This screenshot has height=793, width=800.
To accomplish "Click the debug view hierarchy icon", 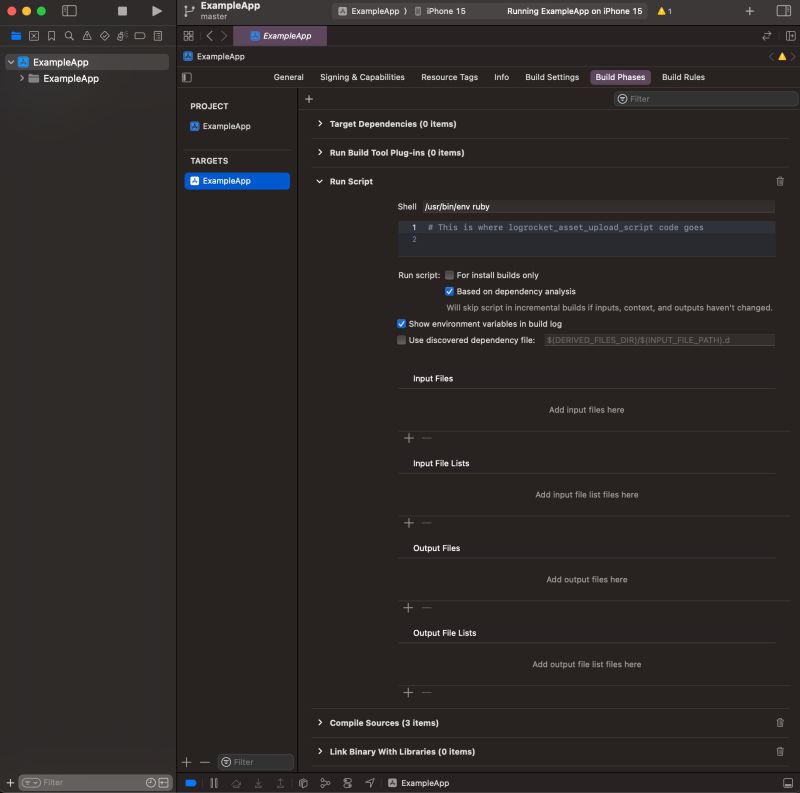I will click(303, 783).
